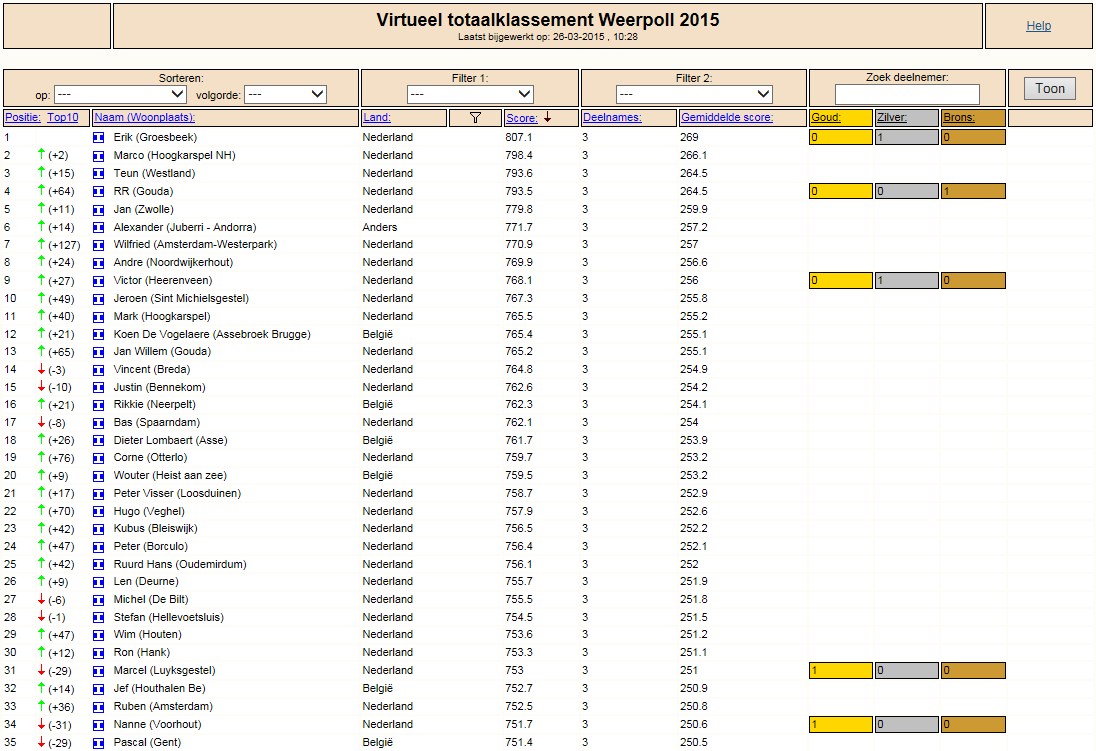Expand the Filter 1 dropdown
Viewport: 1096px width, 751px height.
470,94
